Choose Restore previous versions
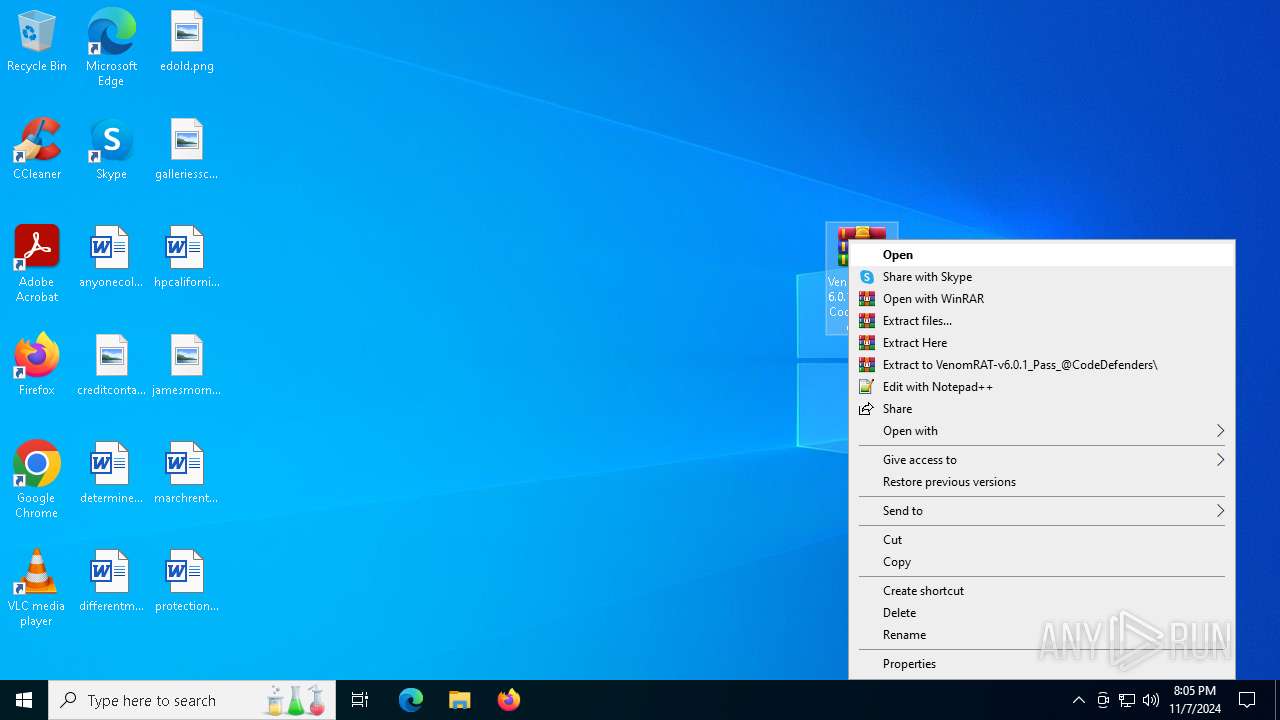The width and height of the screenshot is (1280, 720). click(1042, 482)
